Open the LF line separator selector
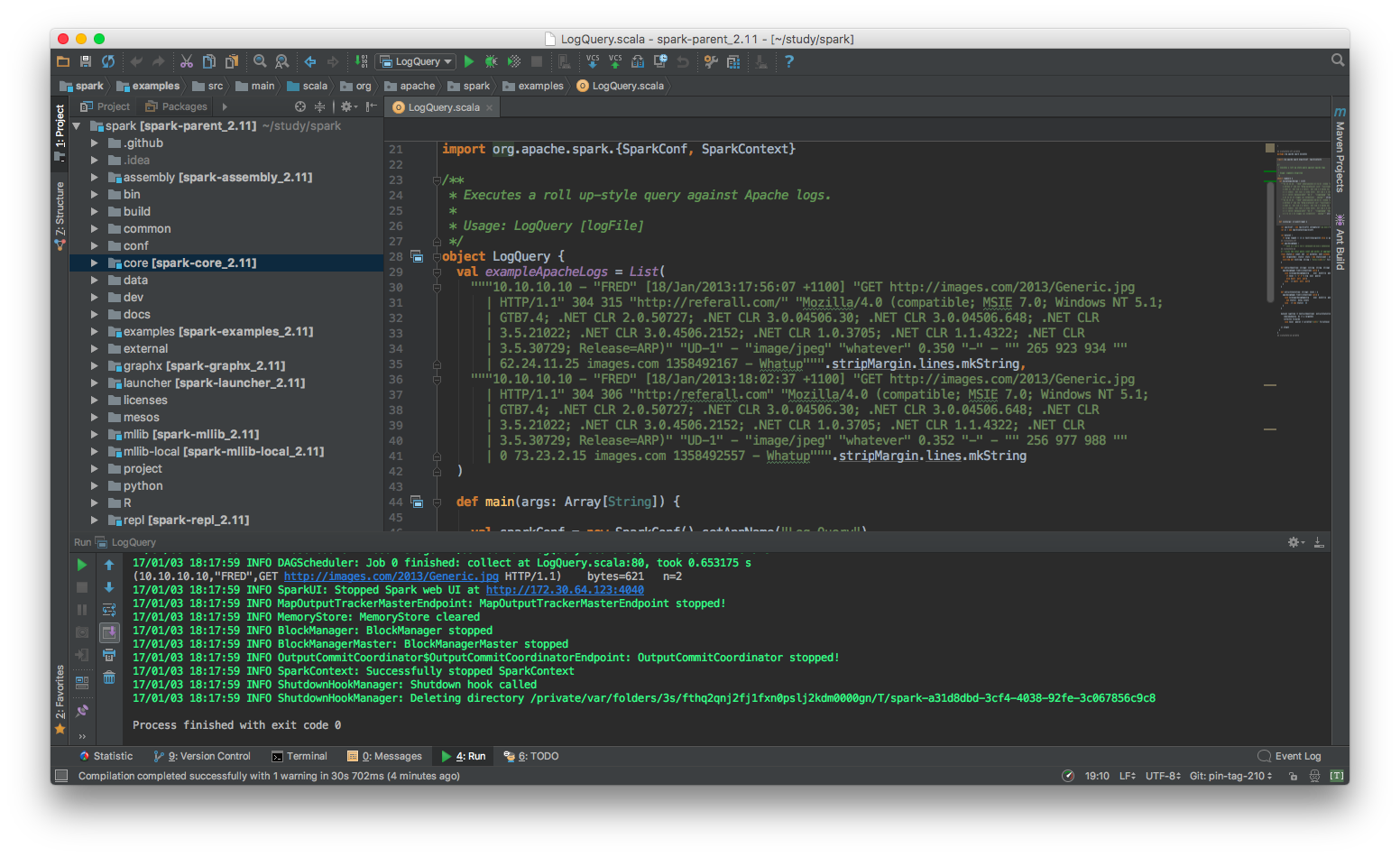Image resolution: width=1400 pixels, height=857 pixels. coord(1128,776)
